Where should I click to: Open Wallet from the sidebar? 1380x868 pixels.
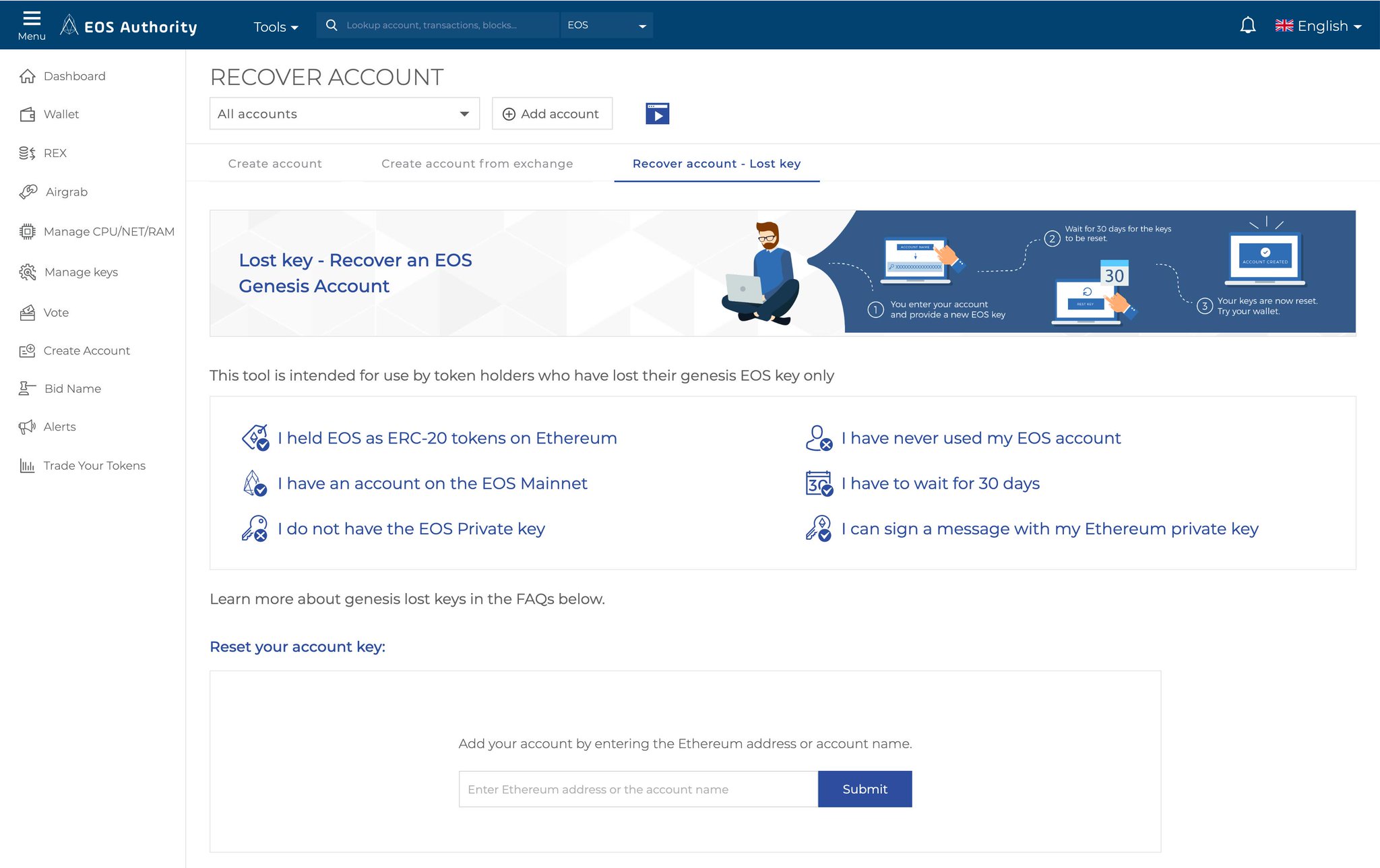pos(61,115)
